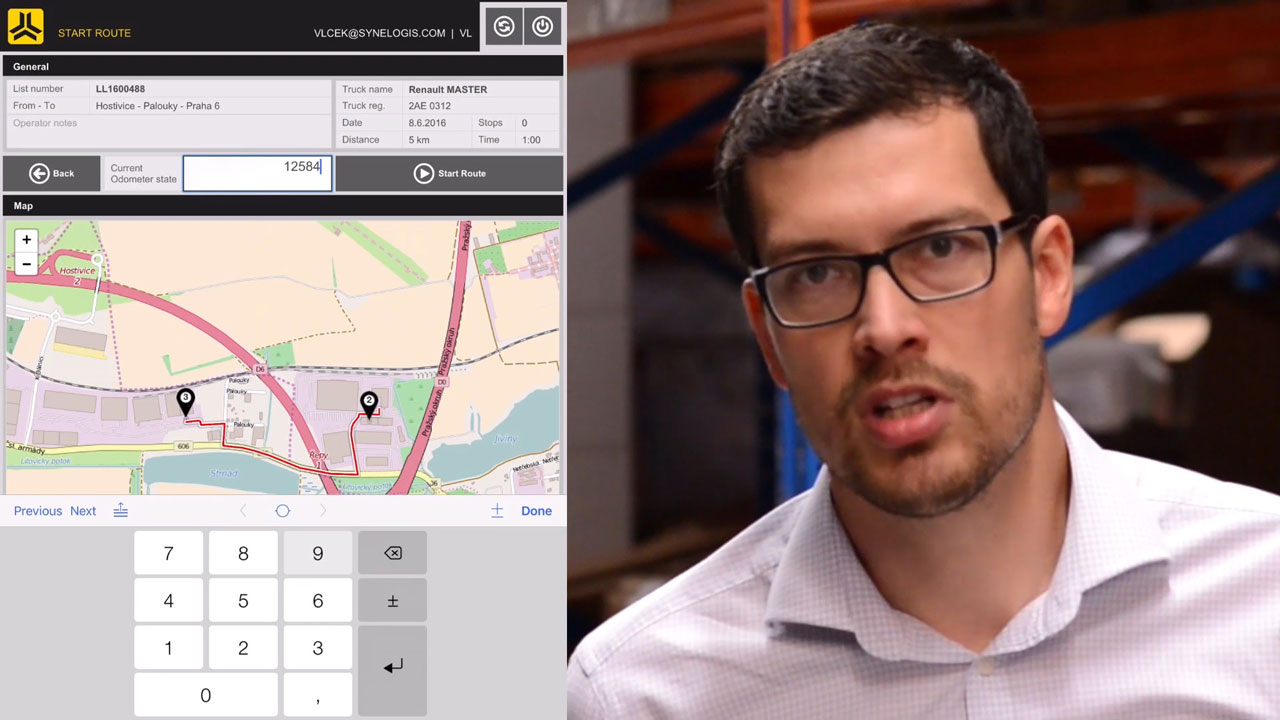Go Back to the previous screen

click(52, 173)
